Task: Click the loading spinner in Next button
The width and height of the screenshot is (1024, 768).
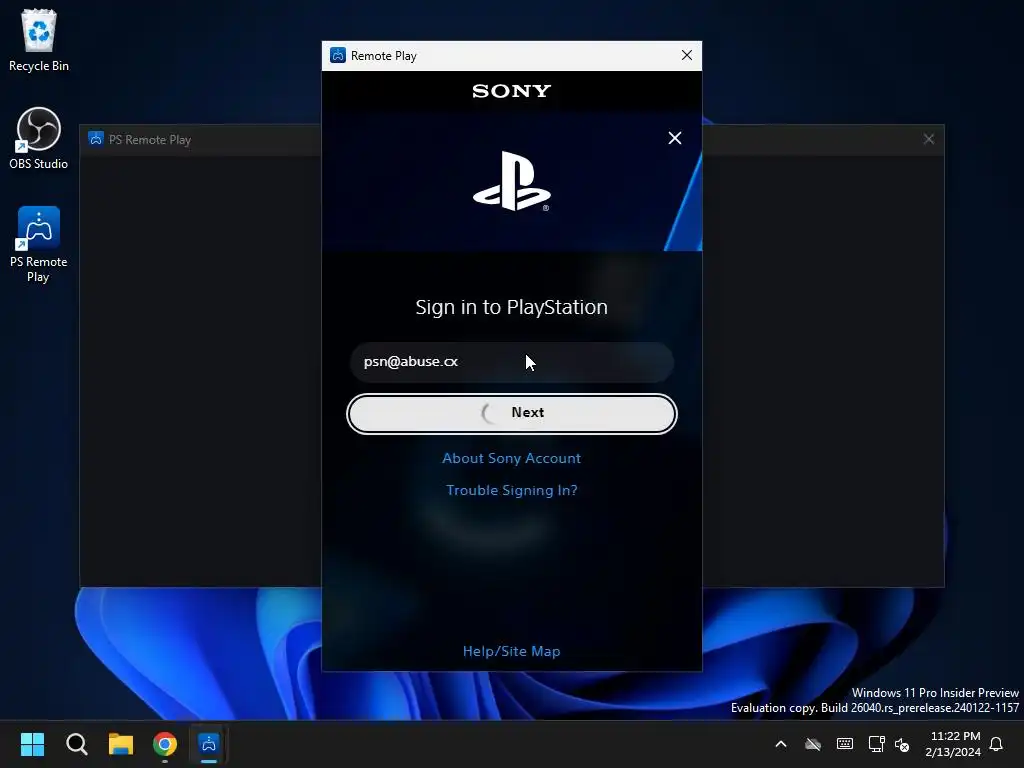Action: click(x=489, y=413)
